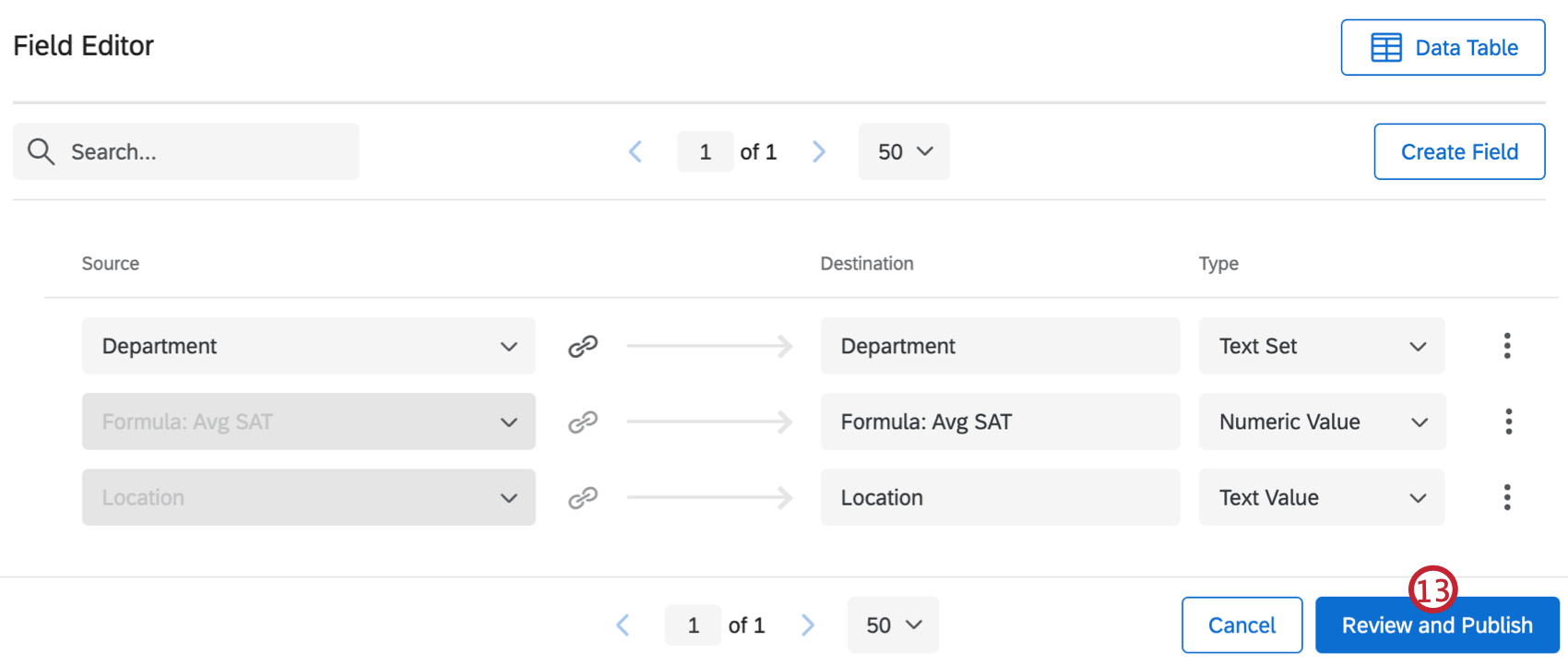
Task: Click the search magnifying glass icon
Action: point(41,151)
